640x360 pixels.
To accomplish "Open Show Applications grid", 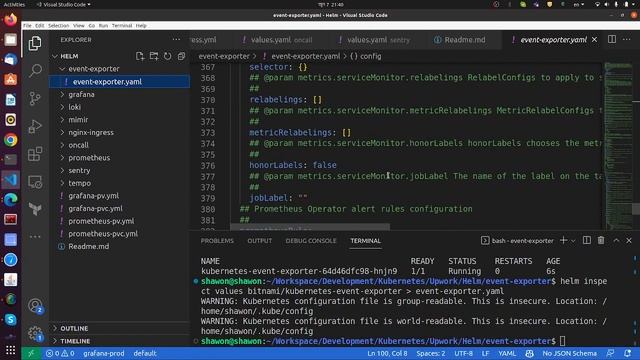I will [x=11, y=350].
